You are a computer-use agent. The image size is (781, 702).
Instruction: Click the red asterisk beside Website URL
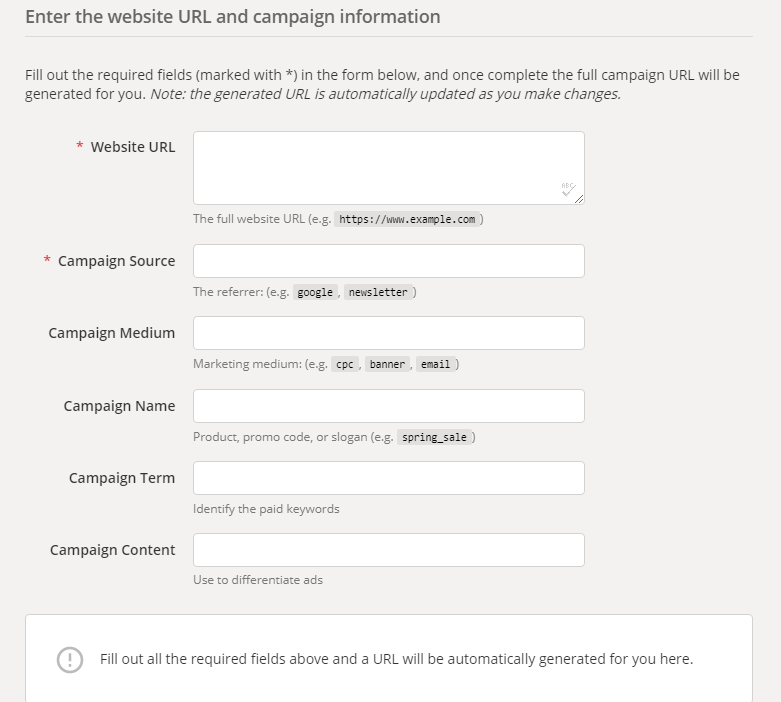coord(80,145)
